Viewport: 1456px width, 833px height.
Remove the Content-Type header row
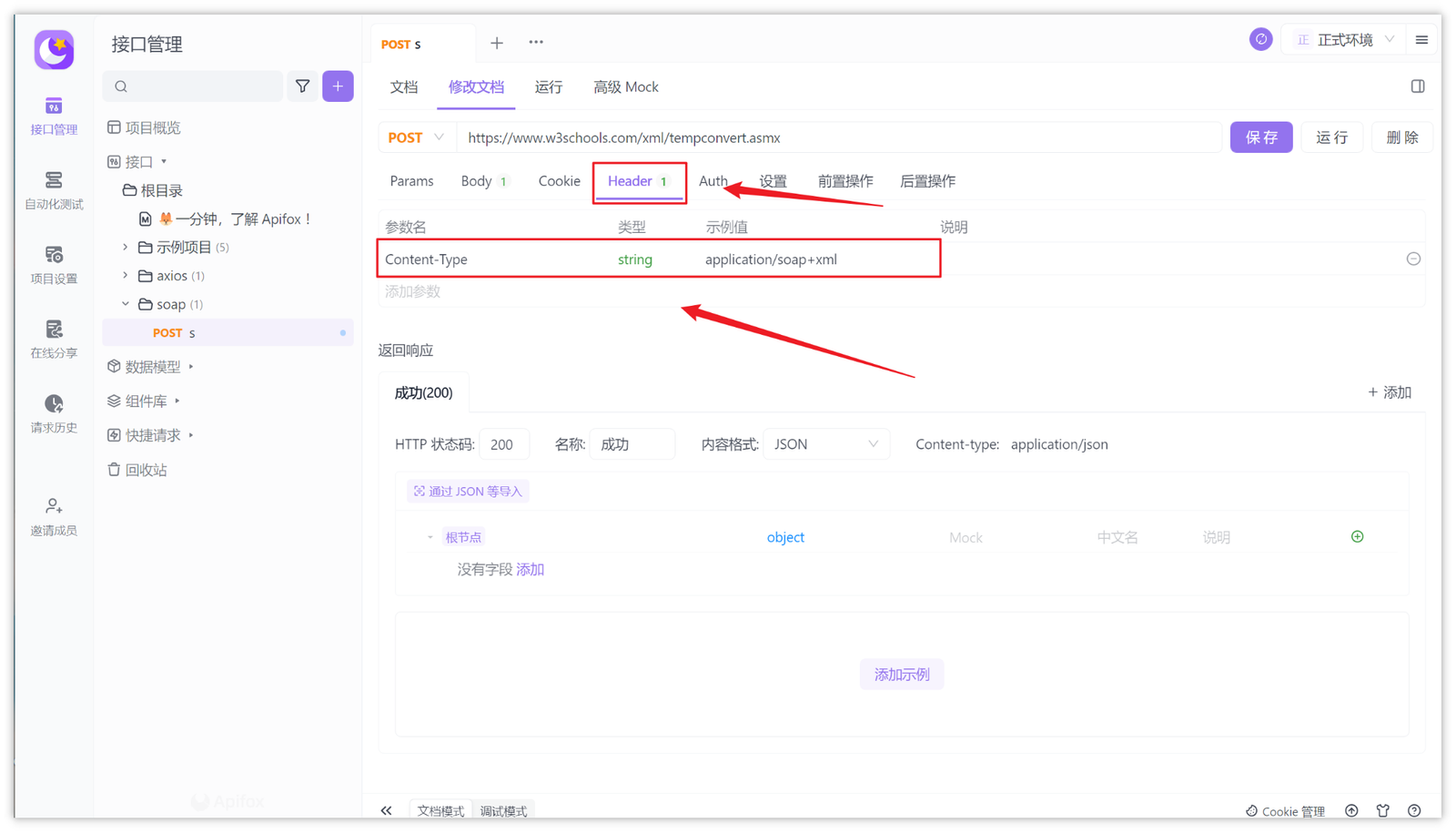coord(1413,259)
